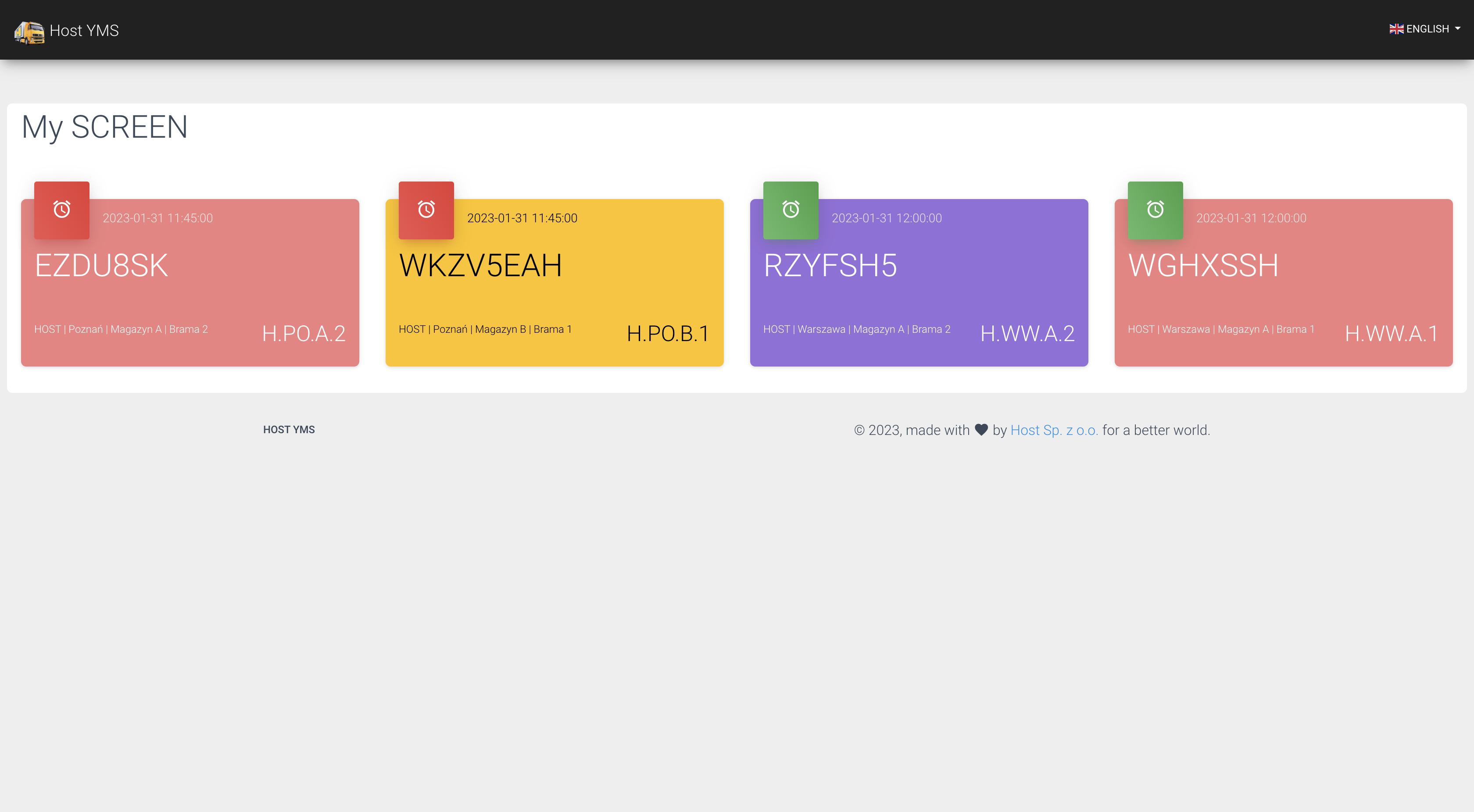Click the My SCREEN heading

(105, 128)
